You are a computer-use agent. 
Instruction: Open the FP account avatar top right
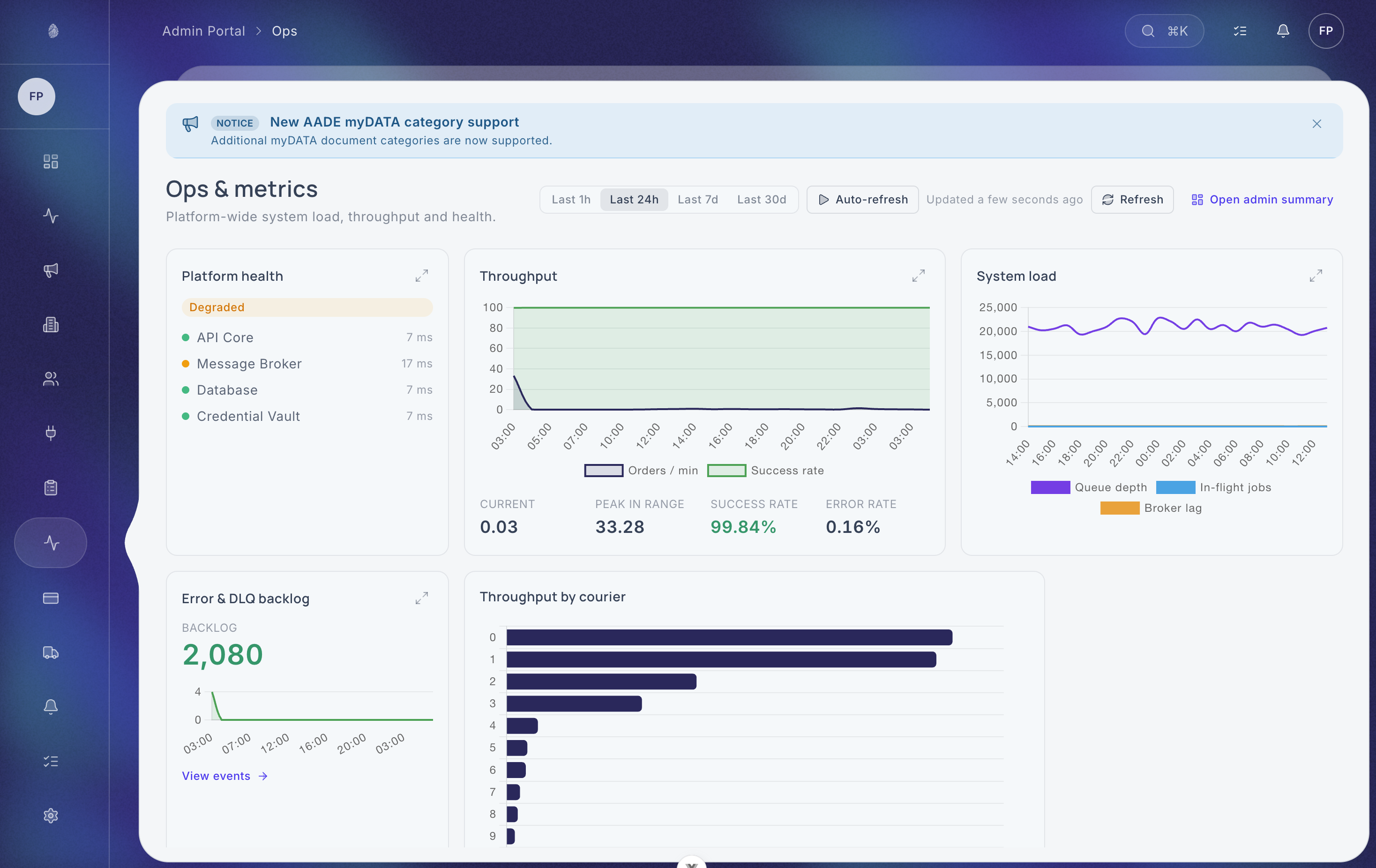[1326, 31]
